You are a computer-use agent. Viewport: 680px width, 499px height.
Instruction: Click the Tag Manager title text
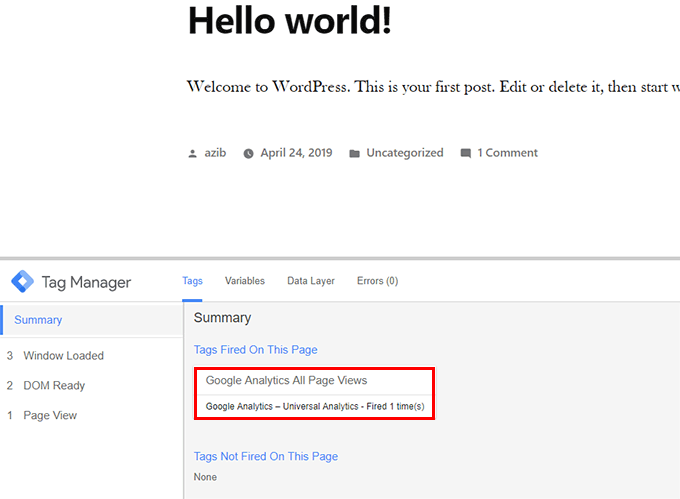pyautogui.click(x=86, y=282)
